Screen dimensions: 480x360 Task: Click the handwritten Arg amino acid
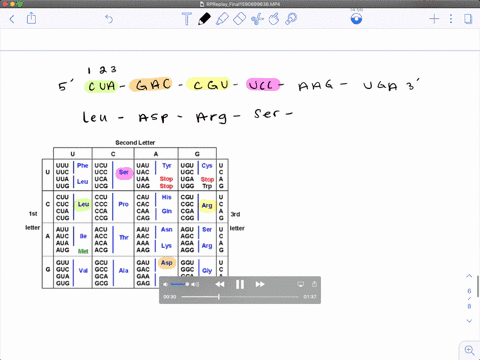(x=211, y=117)
